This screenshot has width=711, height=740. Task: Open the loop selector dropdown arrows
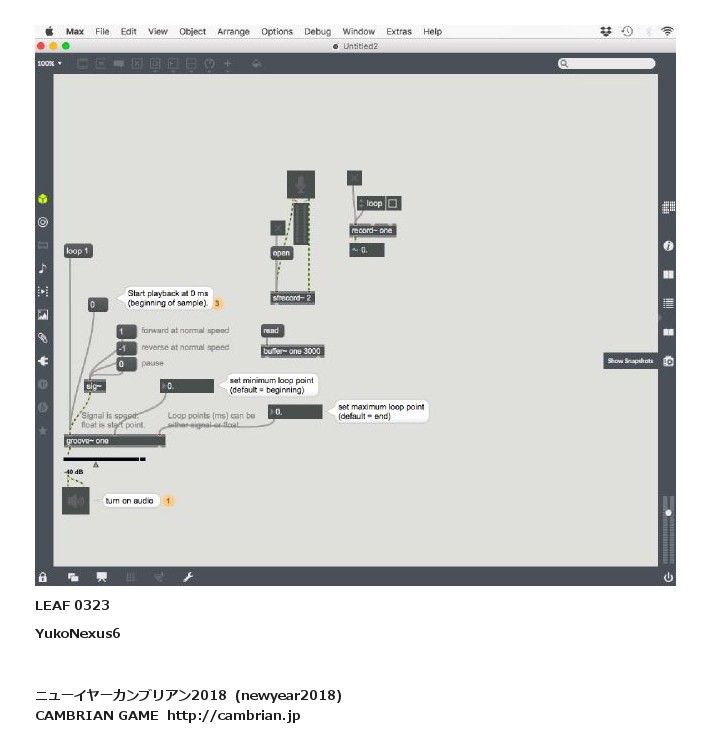click(362, 203)
